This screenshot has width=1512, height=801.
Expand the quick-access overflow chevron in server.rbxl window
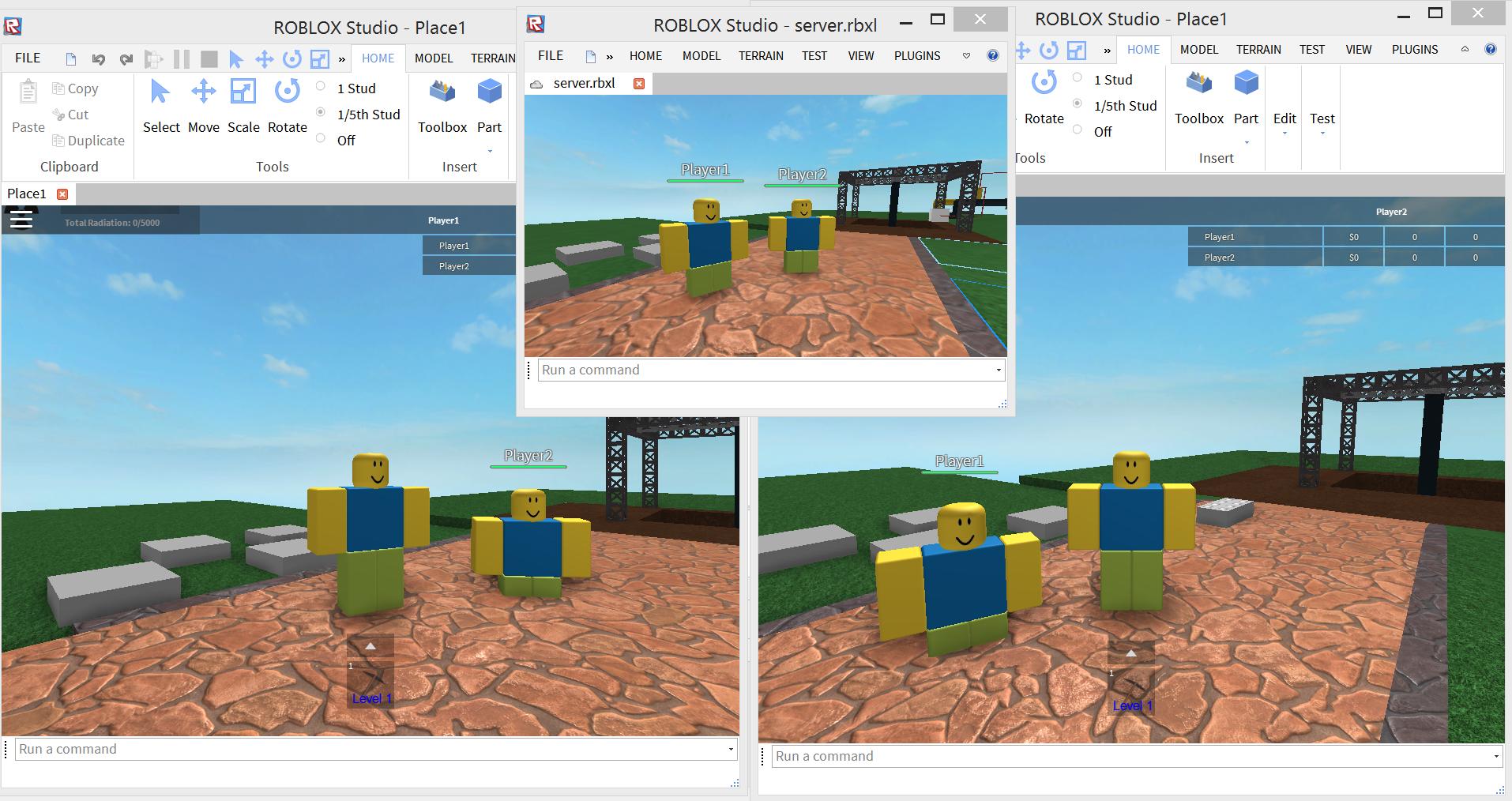[x=610, y=56]
